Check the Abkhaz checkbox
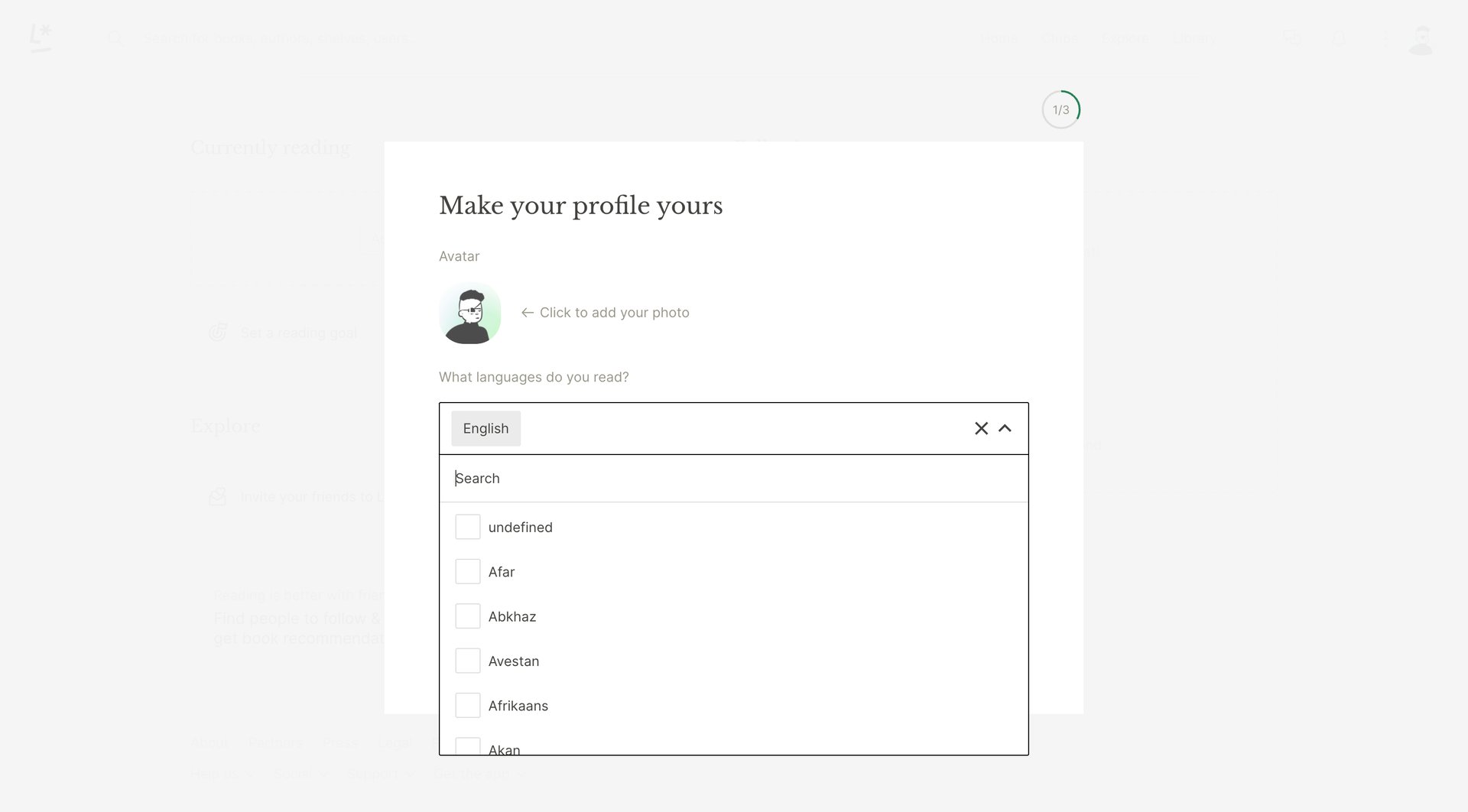This screenshot has height=812, width=1468. (x=467, y=615)
